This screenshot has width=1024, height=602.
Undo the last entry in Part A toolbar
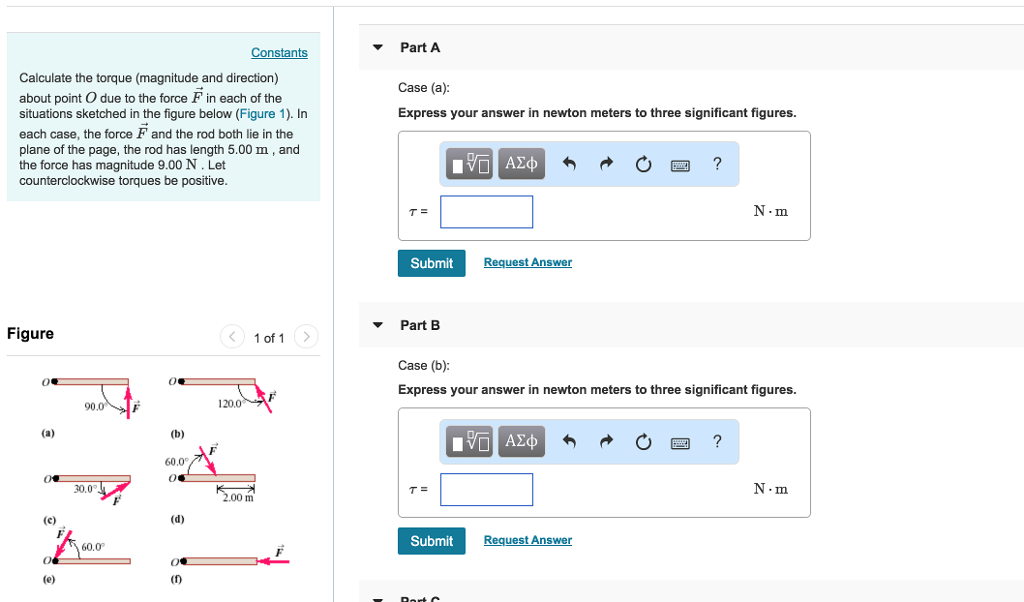pos(568,163)
